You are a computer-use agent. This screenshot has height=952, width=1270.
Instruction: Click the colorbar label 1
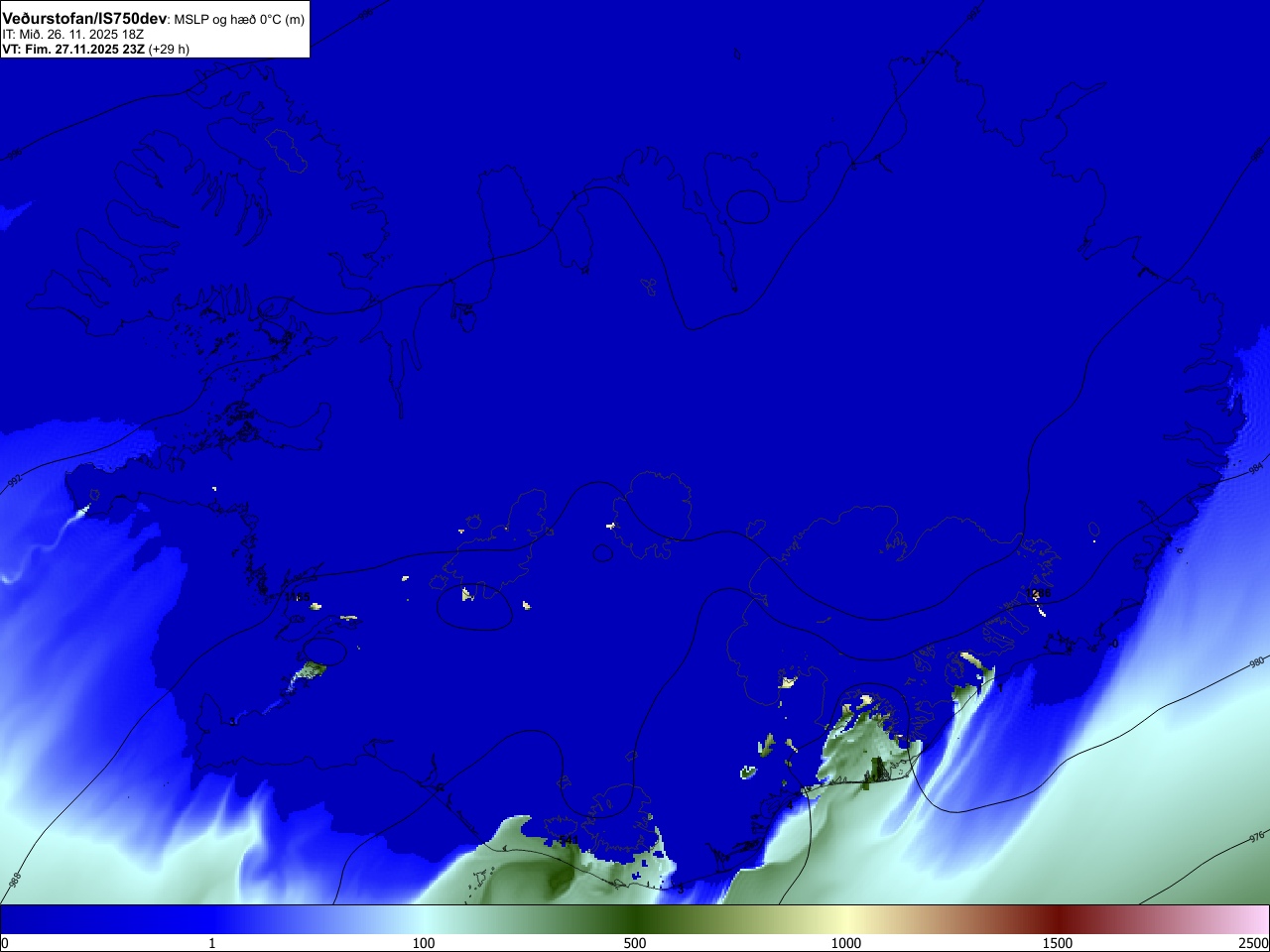tap(211, 943)
